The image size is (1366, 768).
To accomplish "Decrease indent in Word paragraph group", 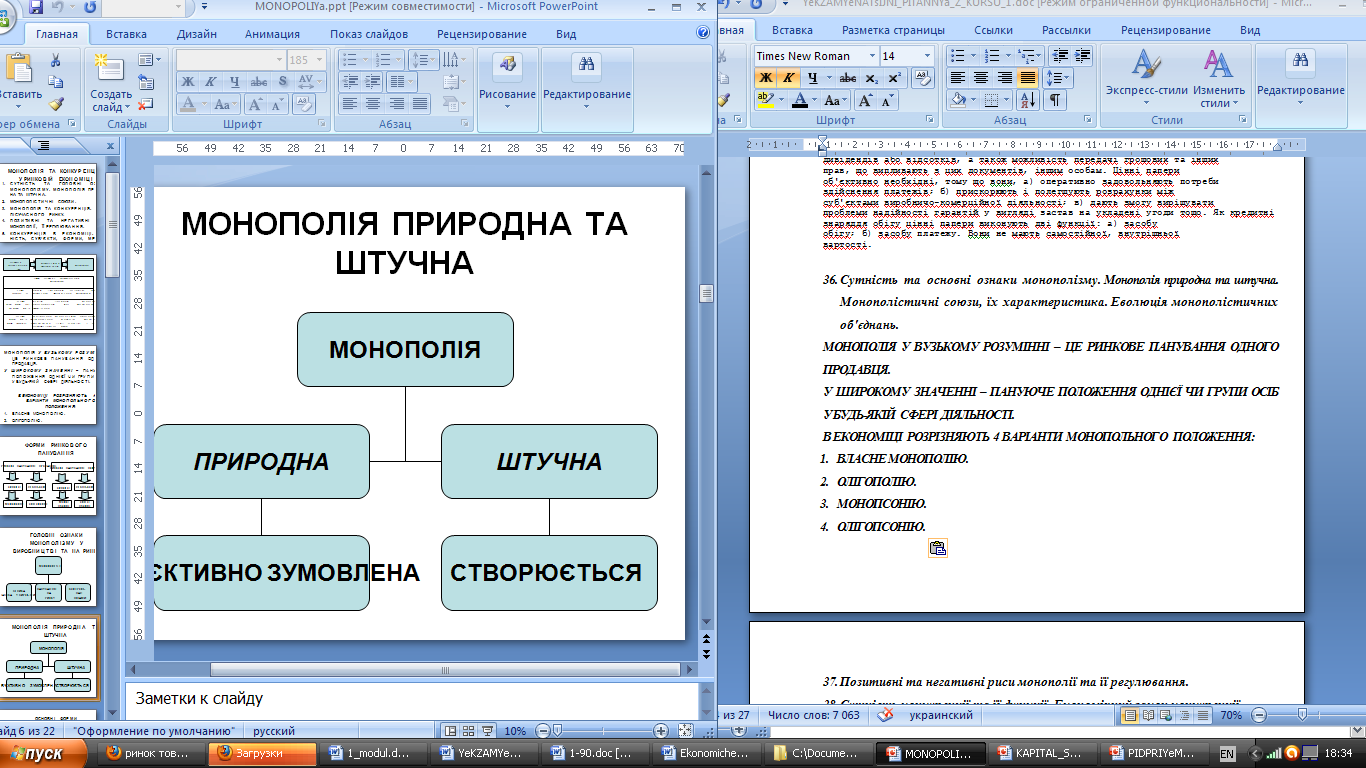I will (x=1059, y=56).
